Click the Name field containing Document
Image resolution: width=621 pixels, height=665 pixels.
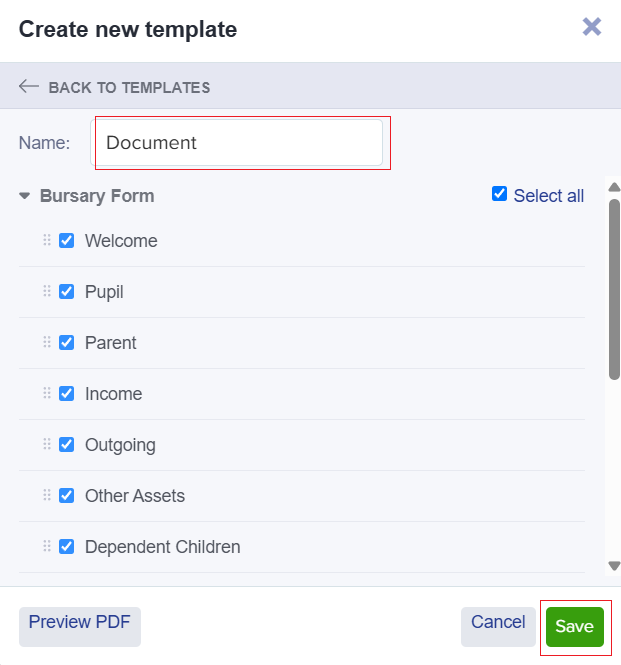click(237, 142)
